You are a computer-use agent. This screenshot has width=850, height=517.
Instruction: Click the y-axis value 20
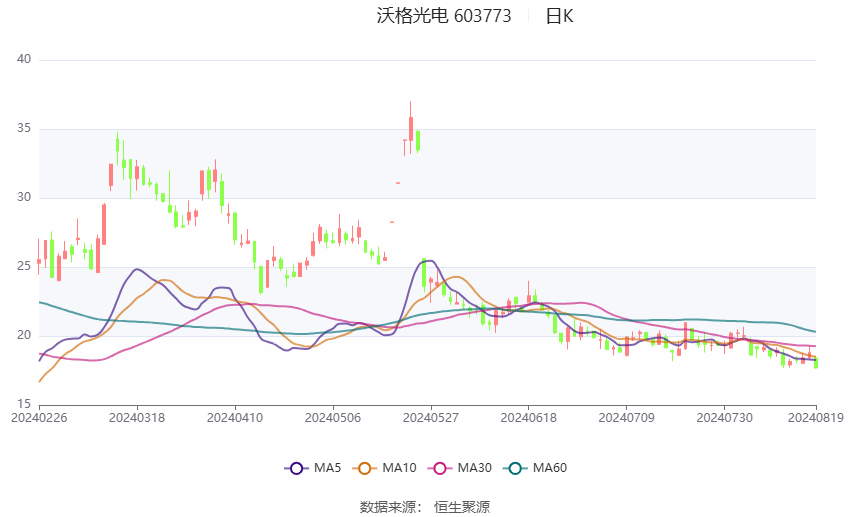pyautogui.click(x=24, y=335)
